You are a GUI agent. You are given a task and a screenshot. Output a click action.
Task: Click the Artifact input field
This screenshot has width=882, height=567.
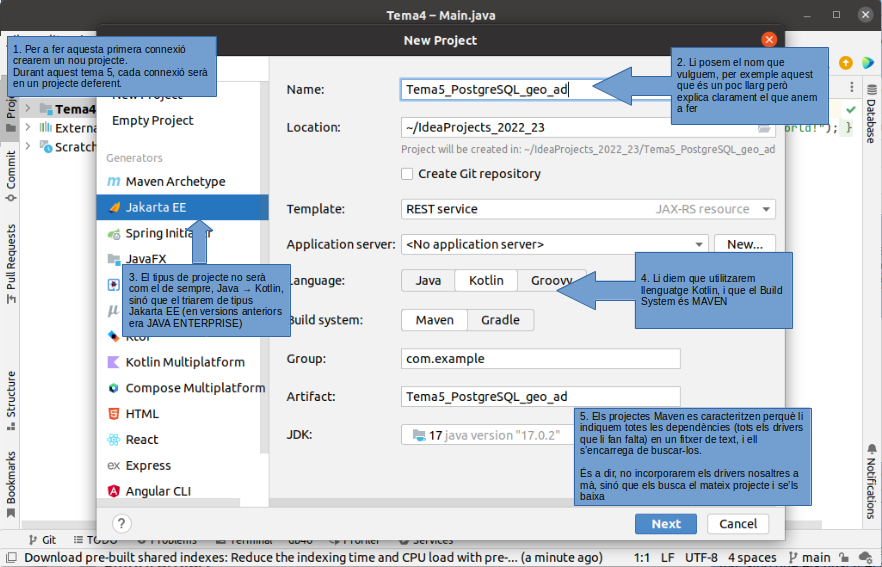pyautogui.click(x=541, y=397)
